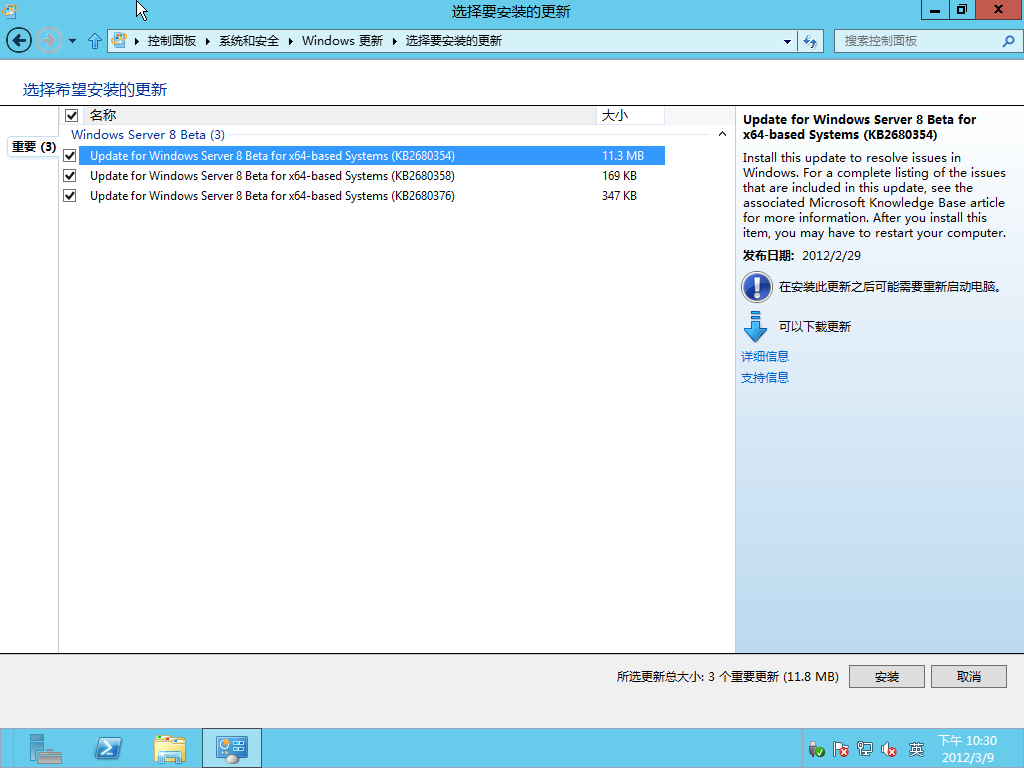This screenshot has height=768, width=1024.
Task: Click the address bar refresh button
Action: (810, 41)
